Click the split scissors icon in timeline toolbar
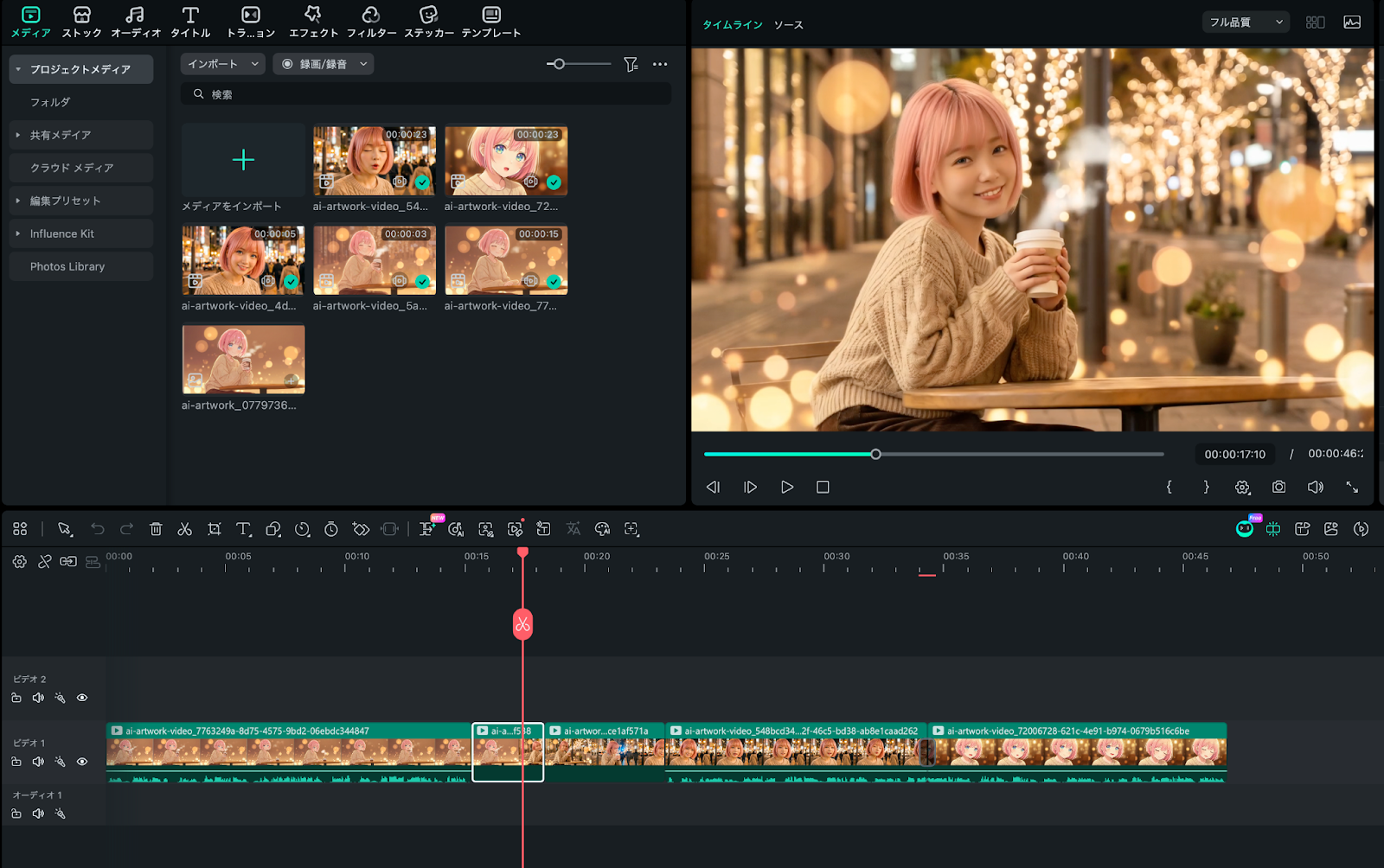 pos(184,529)
